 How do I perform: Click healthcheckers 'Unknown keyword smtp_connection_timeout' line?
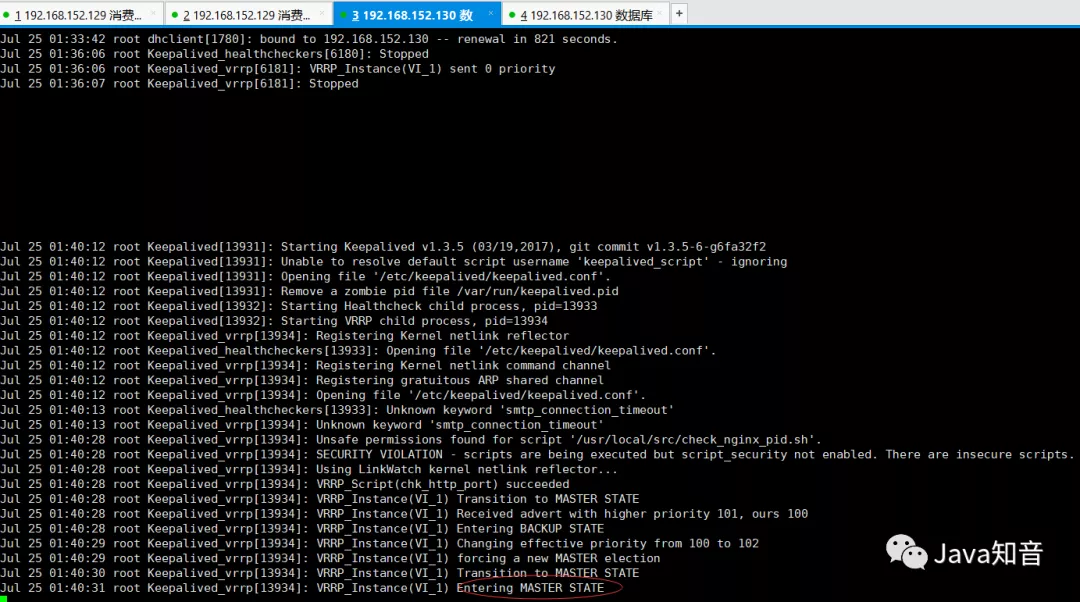(337, 410)
